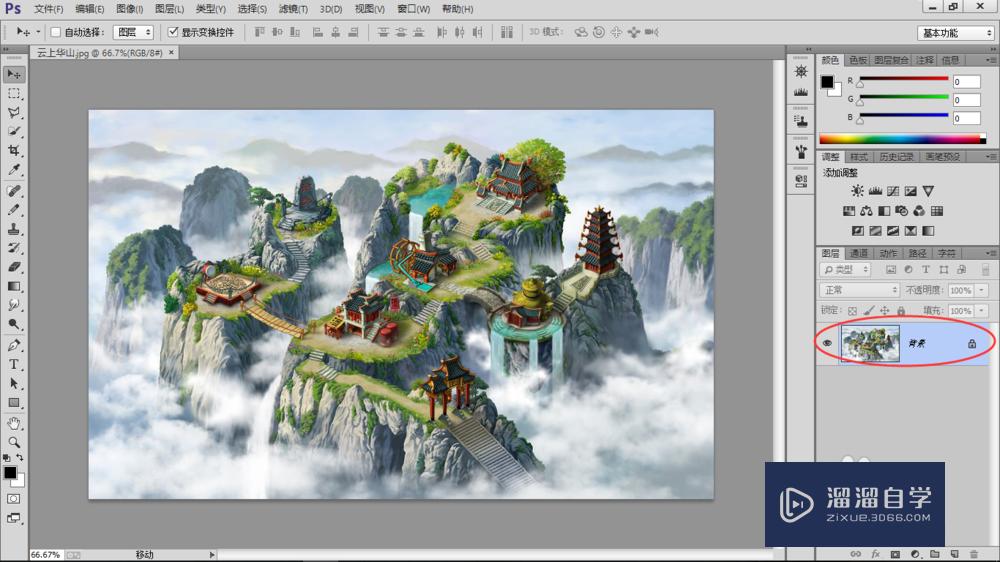The height and width of the screenshot is (562, 1000).
Task: Toggle the 自动选择 checkbox
Action: tap(55, 32)
